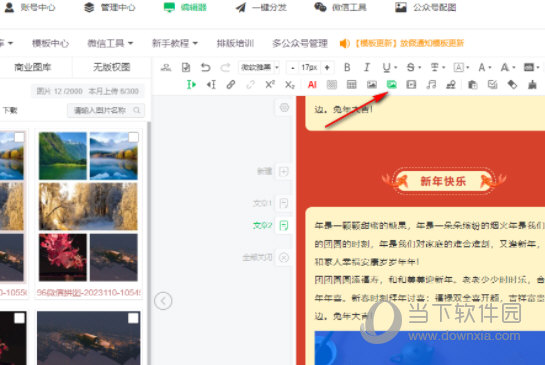Click the 下载 button in image panel
The image size is (545, 365).
(x=10, y=110)
